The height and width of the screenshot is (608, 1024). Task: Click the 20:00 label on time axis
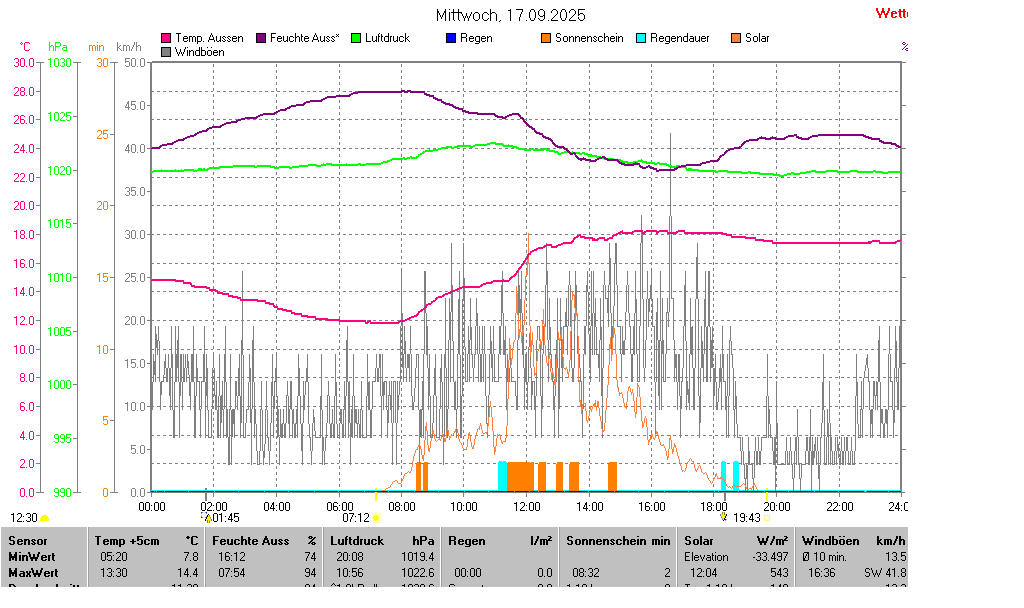[x=776, y=507]
